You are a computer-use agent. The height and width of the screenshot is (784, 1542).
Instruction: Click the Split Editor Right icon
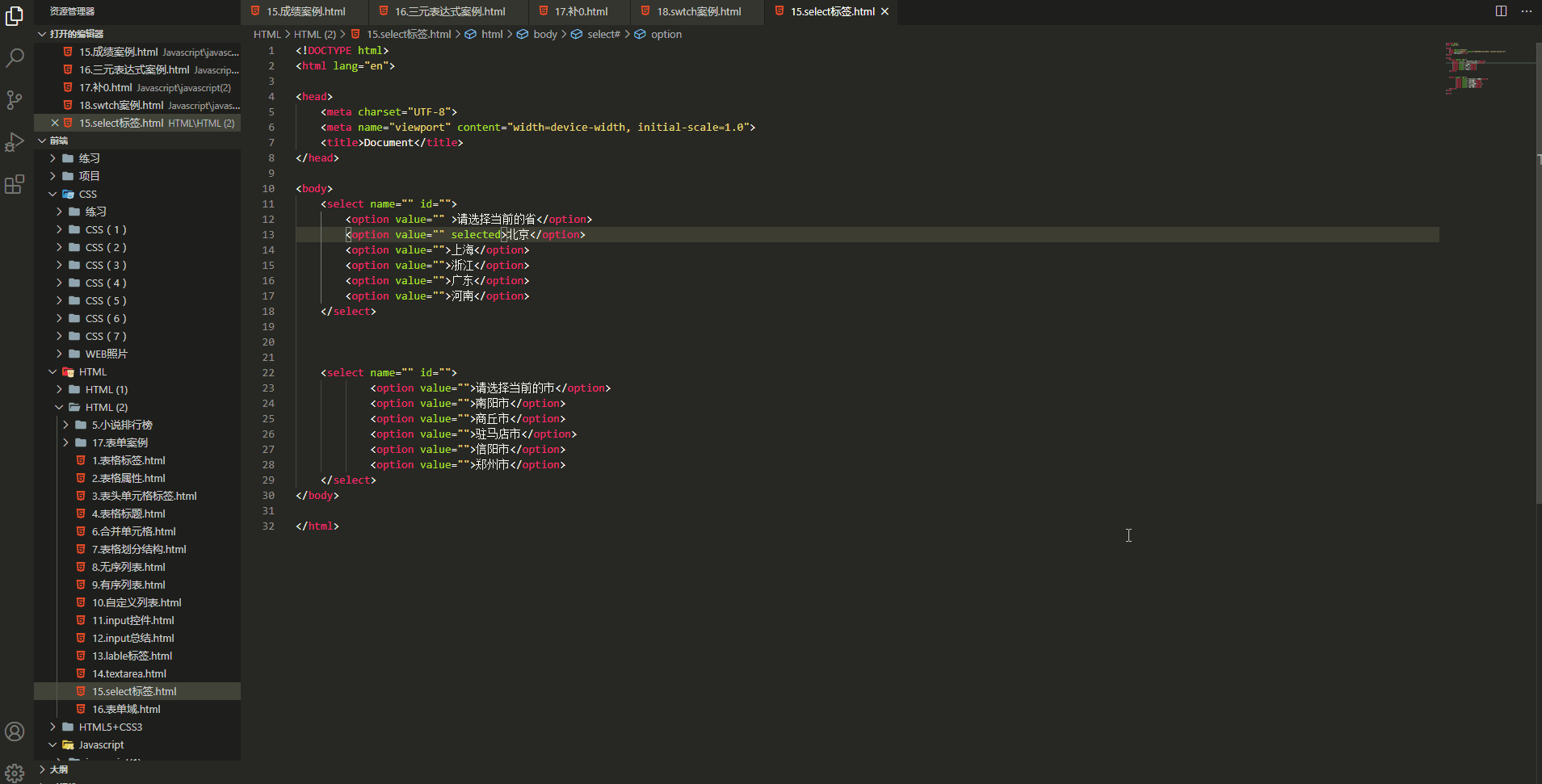tap(1501, 11)
